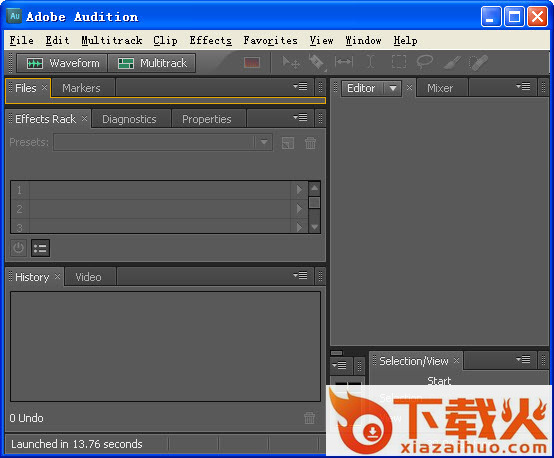Switch to the Mixer tab
554x458 pixels.
[x=440, y=88]
